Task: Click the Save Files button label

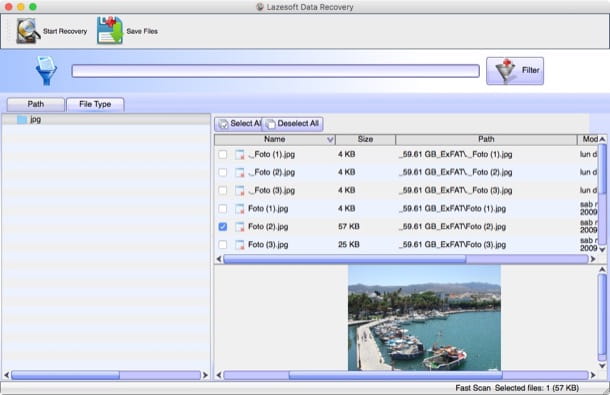Action: coord(142,31)
